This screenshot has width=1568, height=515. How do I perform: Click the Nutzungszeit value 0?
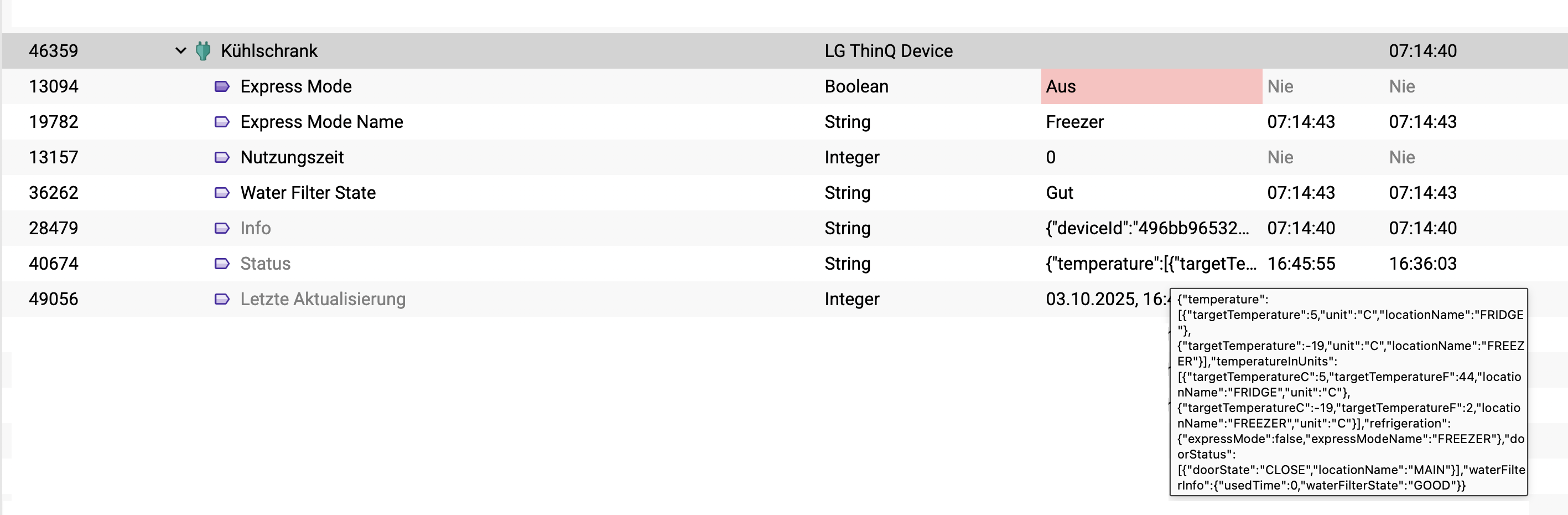click(x=1051, y=157)
